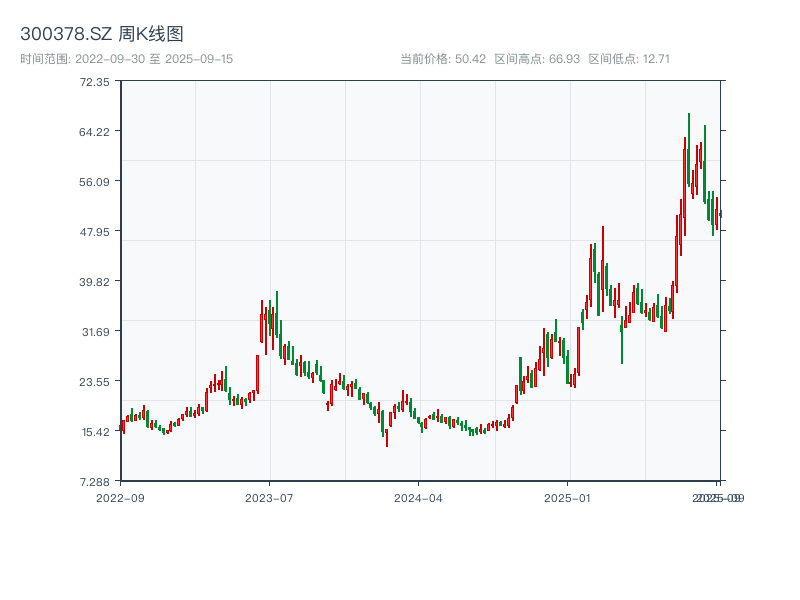Click x-axis date label 2023-07
800x600 pixels.
[269, 498]
